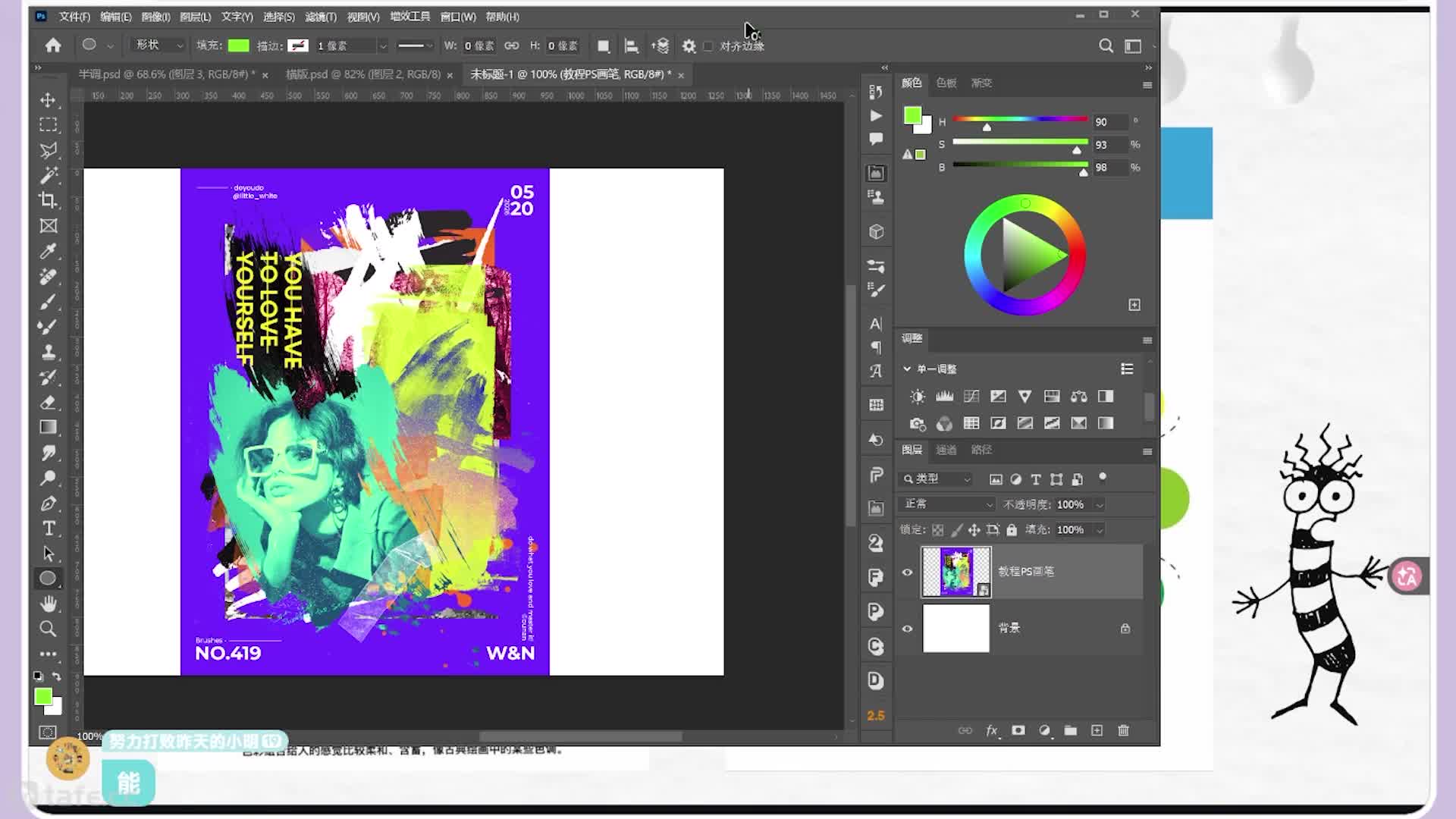
Task: Click the 教程PS画笔 layer thumbnail
Action: pyautogui.click(x=956, y=572)
